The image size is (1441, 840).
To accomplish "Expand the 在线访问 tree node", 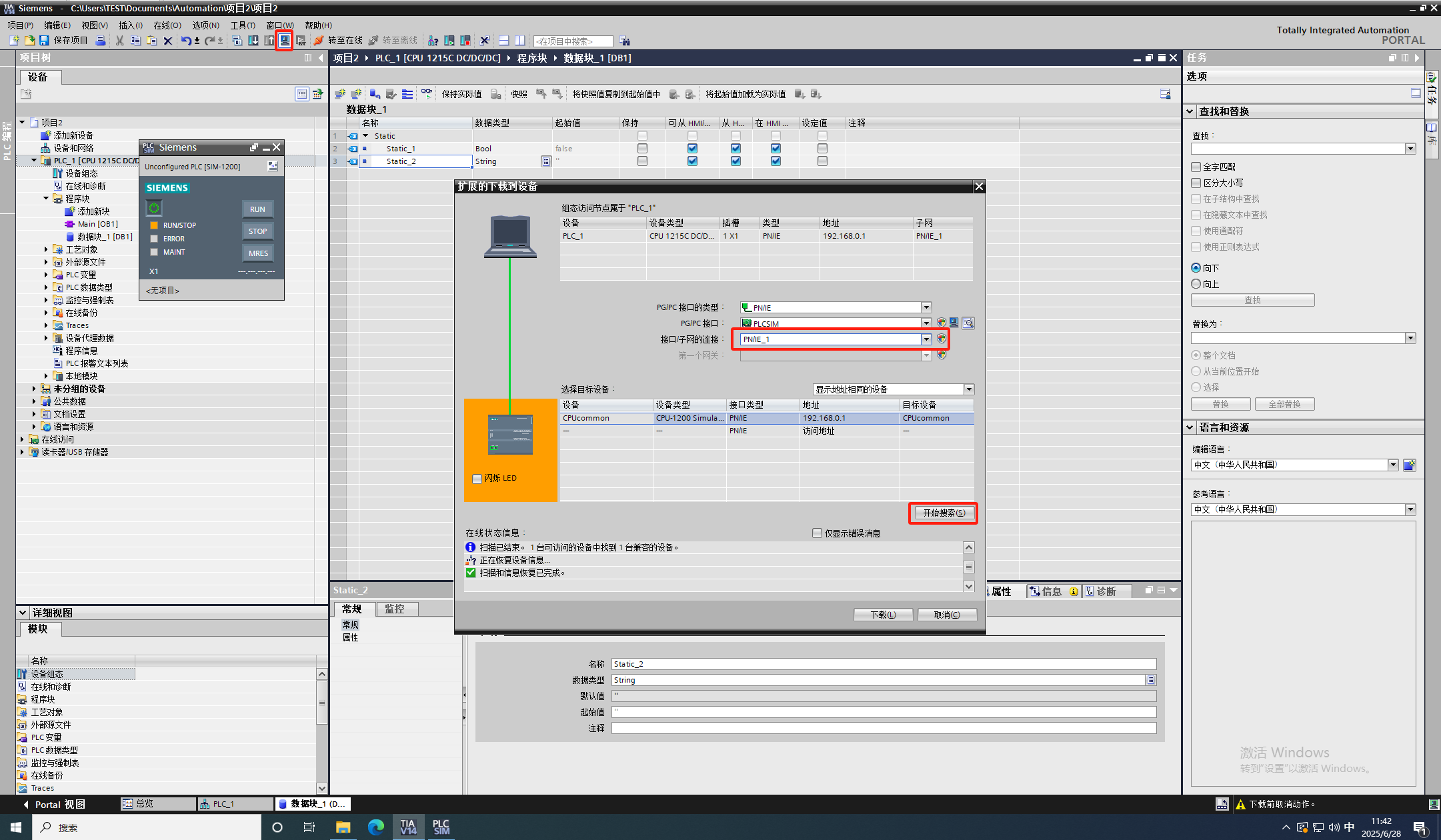I will coord(22,439).
